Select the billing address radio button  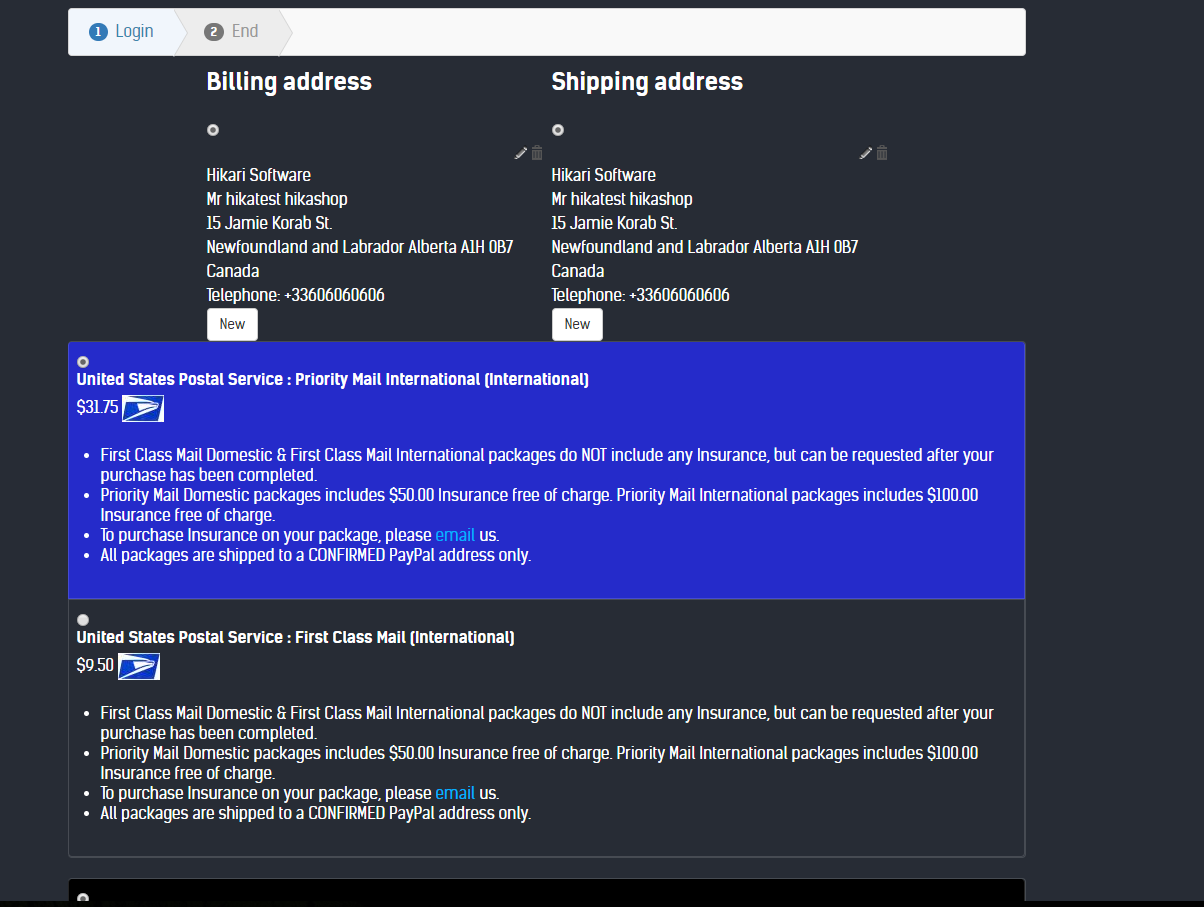213,130
